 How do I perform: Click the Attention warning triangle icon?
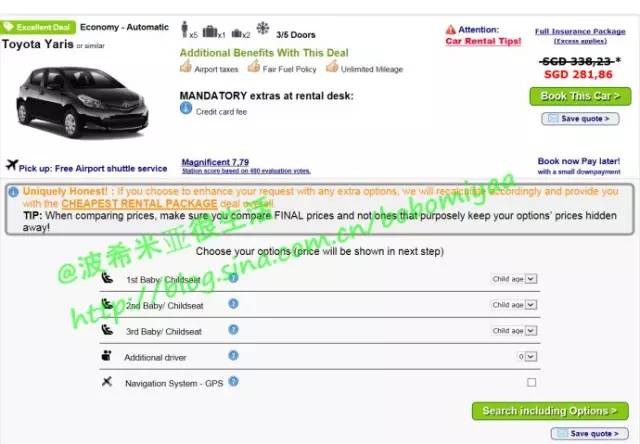tap(452, 30)
